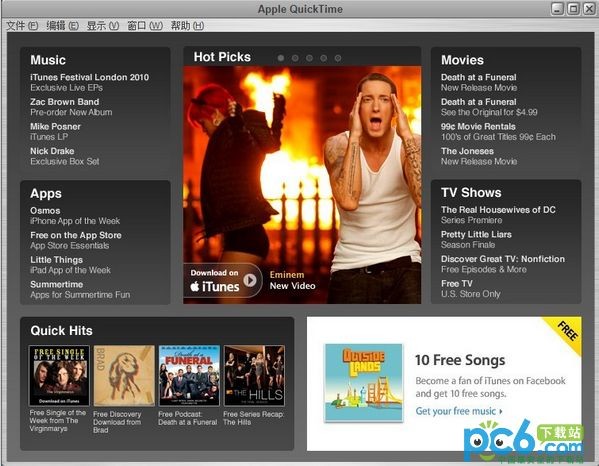Open the Nick Drake box set link
The width and height of the screenshot is (599, 466).
65,156
